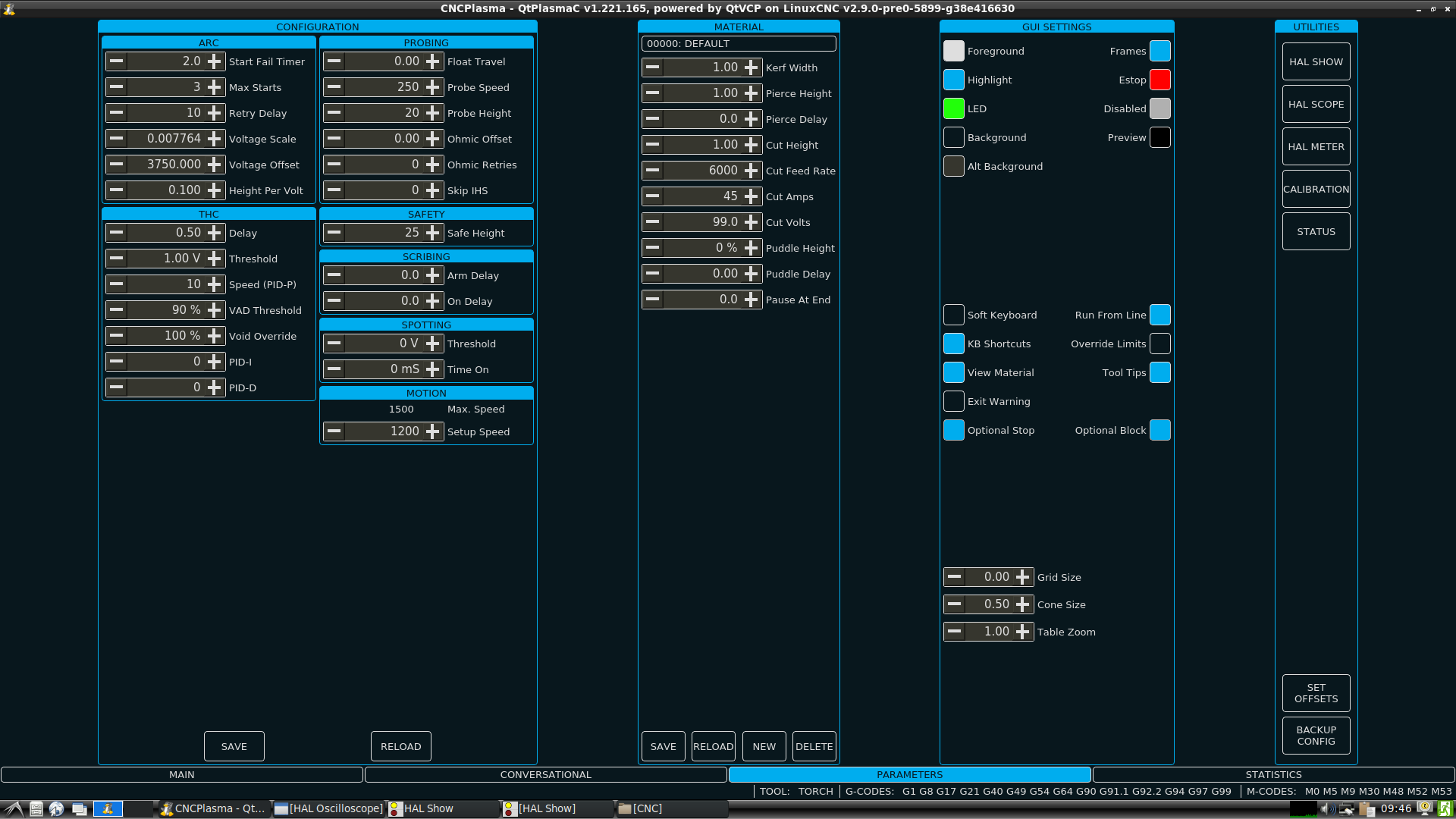The image size is (1456, 819).
Task: Increase Retry Delay with plus icon
Action: 215,113
